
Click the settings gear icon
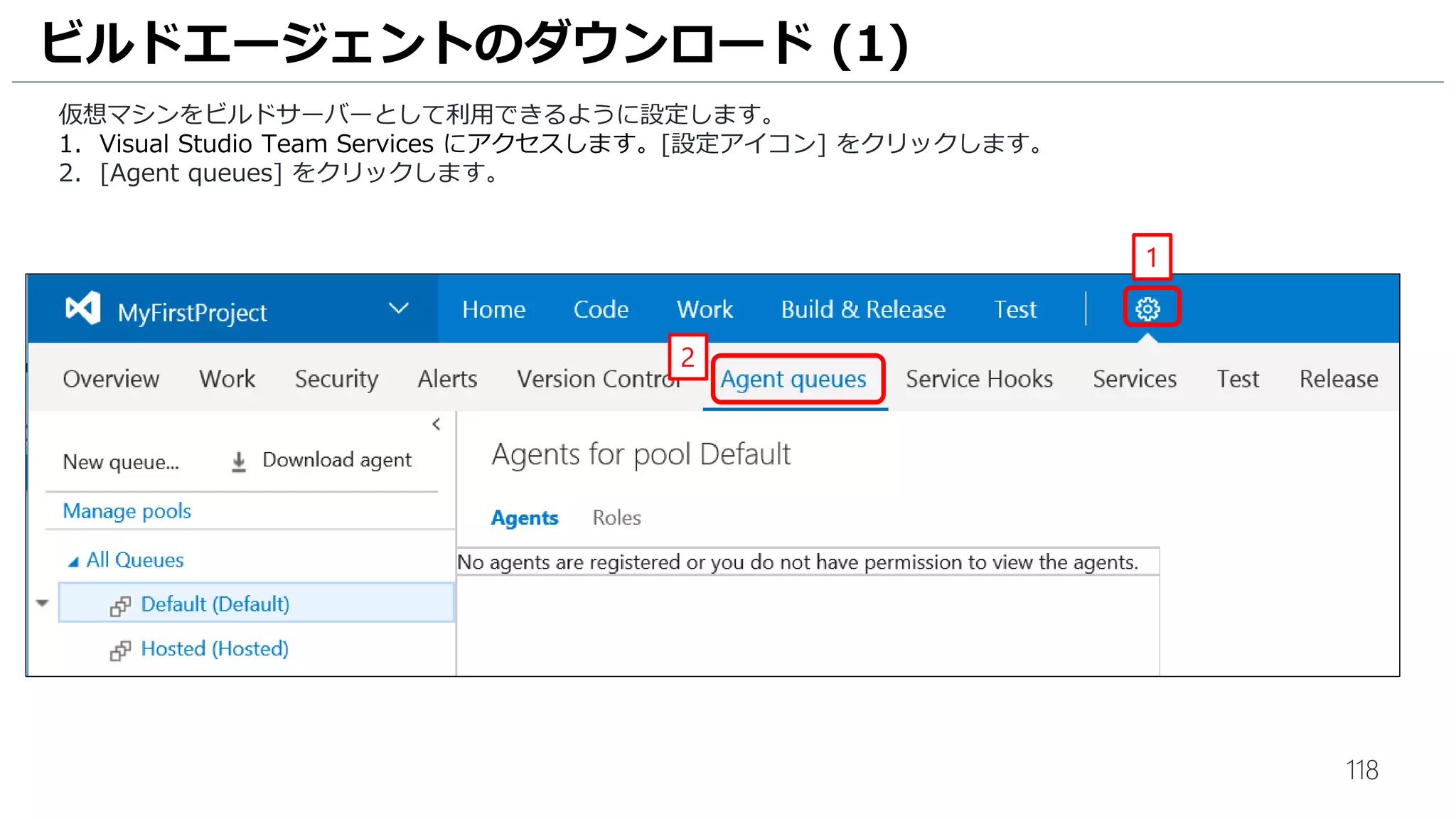coord(1147,309)
